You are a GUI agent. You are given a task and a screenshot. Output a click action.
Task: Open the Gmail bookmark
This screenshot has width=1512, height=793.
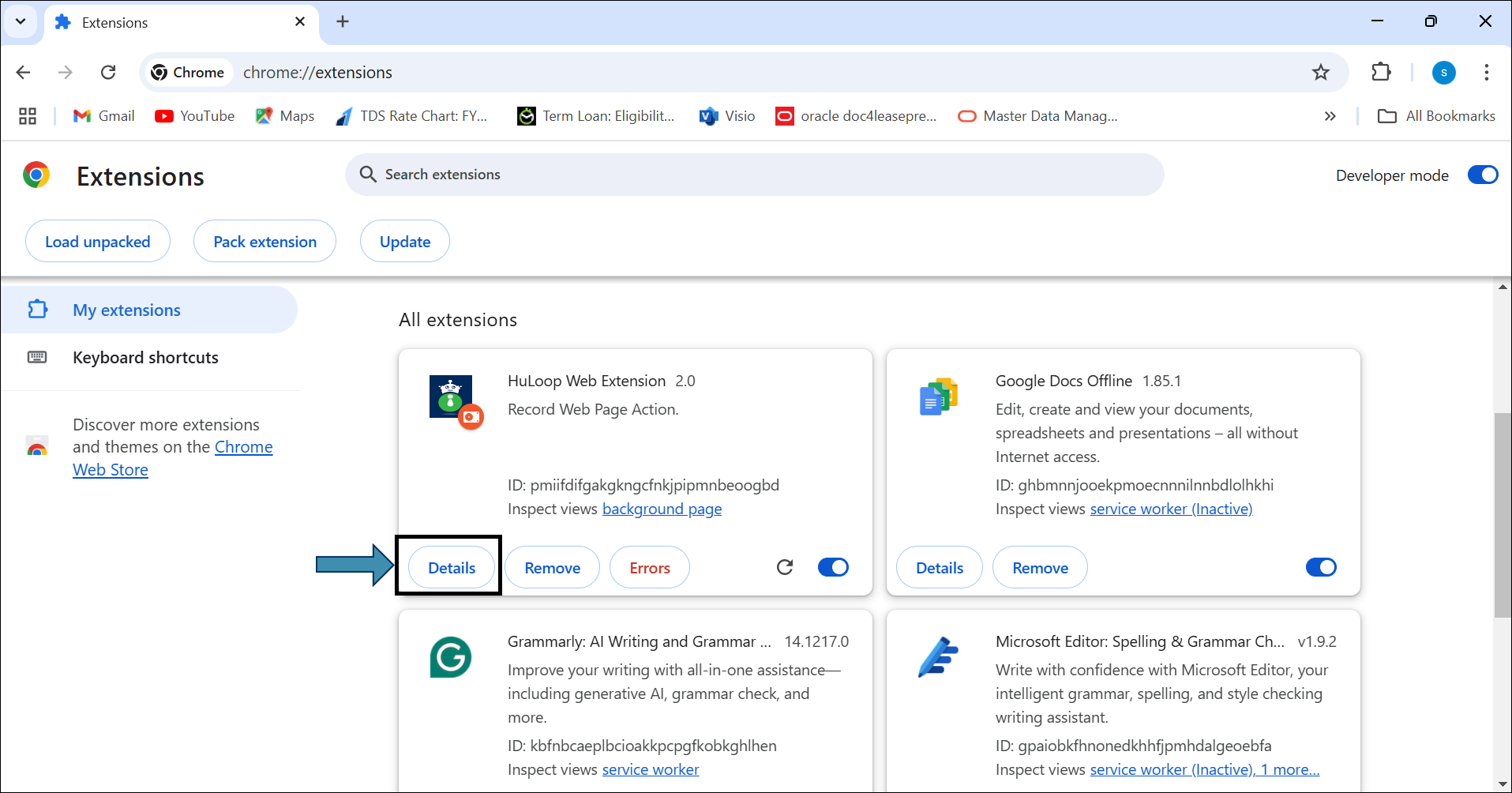[103, 116]
